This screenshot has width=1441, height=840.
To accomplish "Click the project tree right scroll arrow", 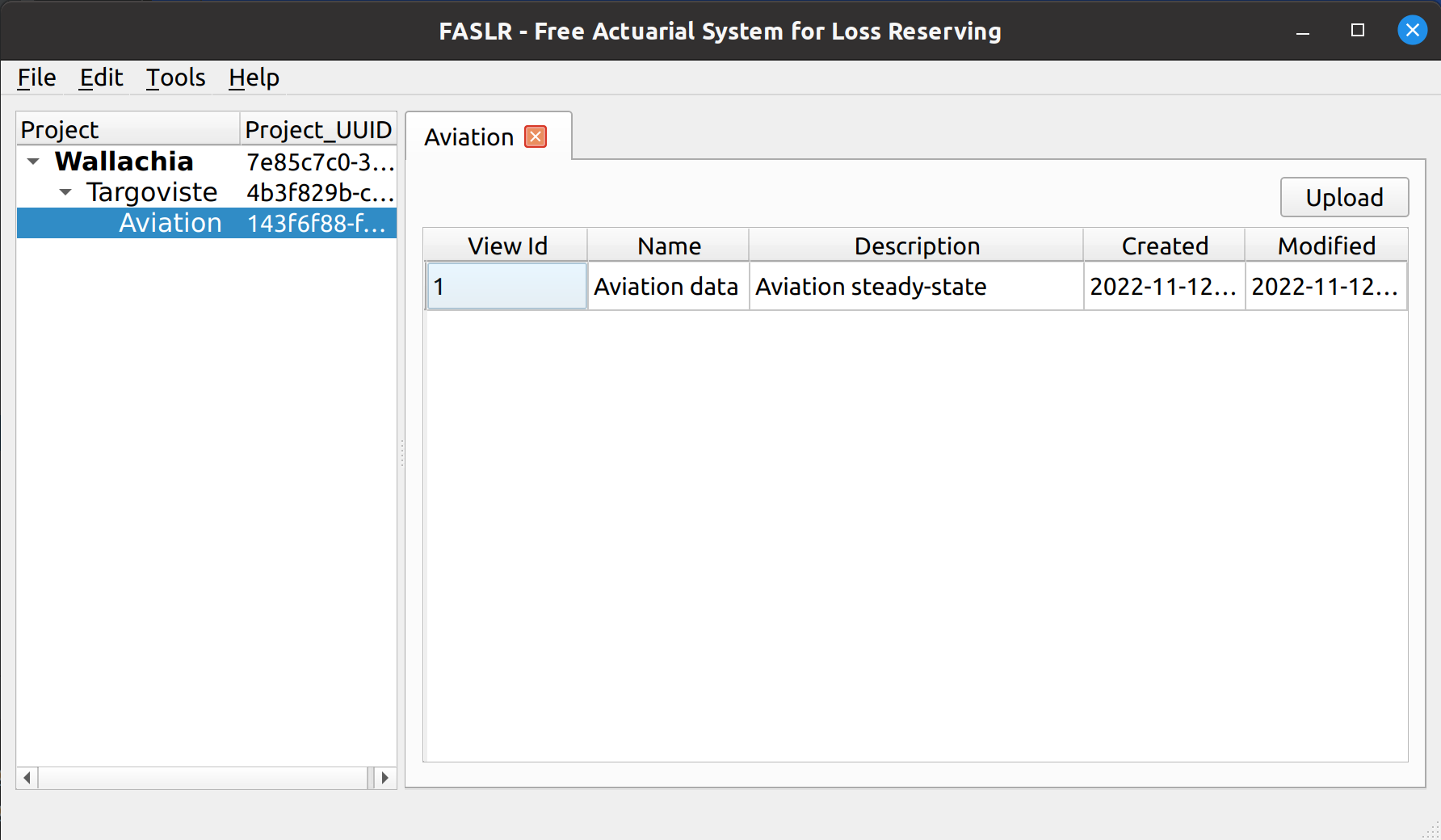I will pos(384,778).
